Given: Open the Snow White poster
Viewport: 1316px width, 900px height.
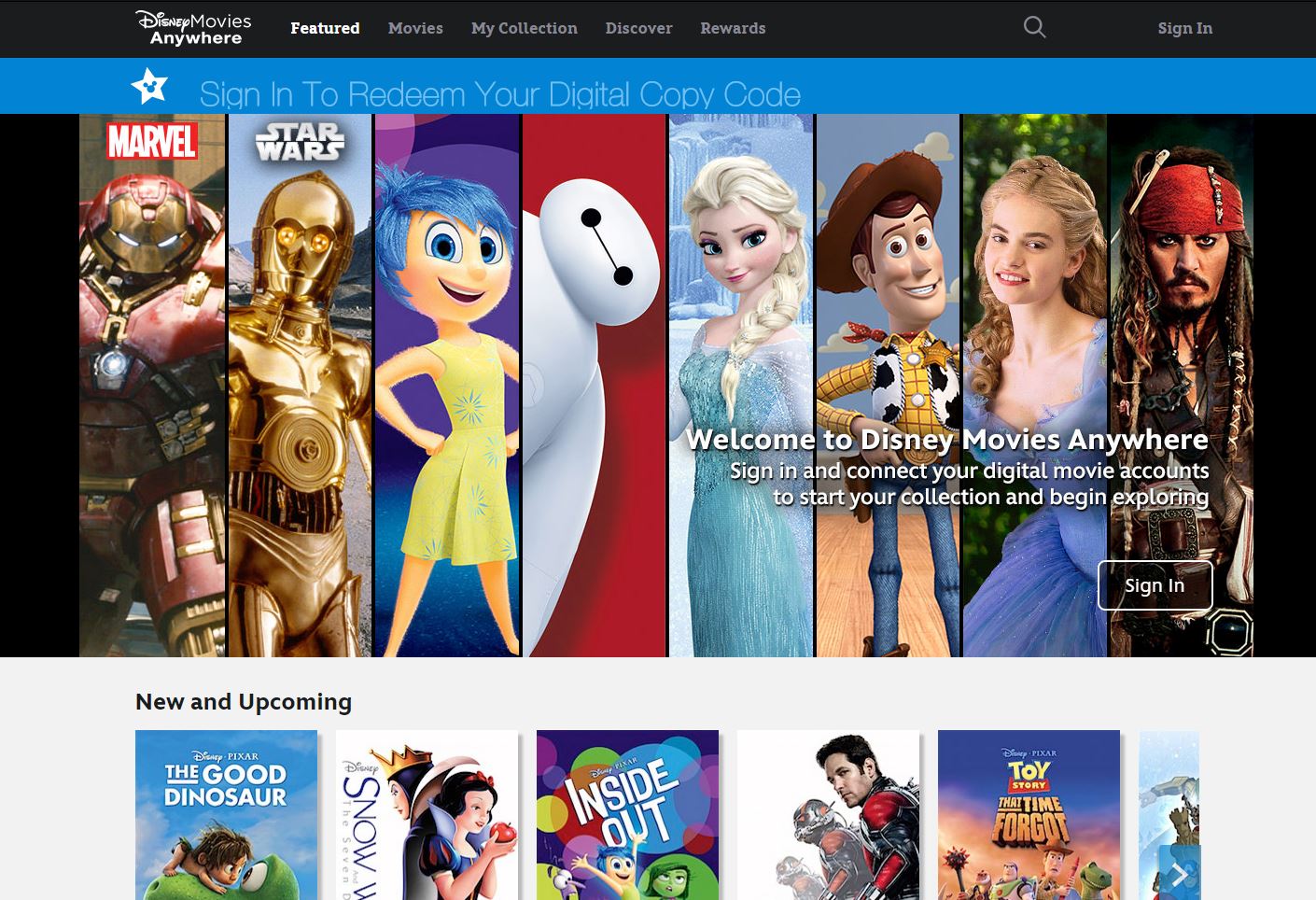Looking at the screenshot, I should [427, 815].
